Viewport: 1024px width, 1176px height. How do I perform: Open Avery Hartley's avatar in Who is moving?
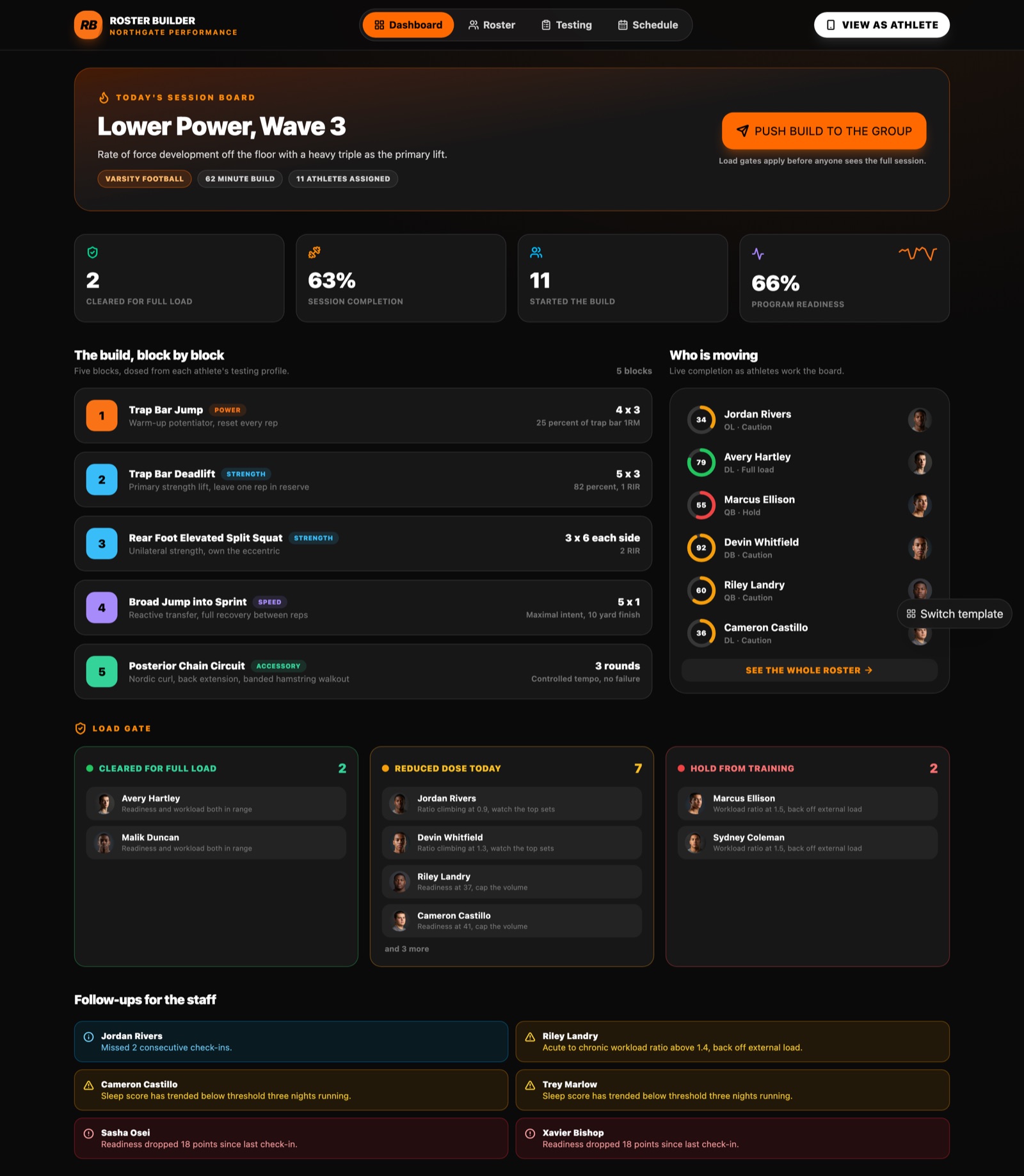tap(920, 462)
